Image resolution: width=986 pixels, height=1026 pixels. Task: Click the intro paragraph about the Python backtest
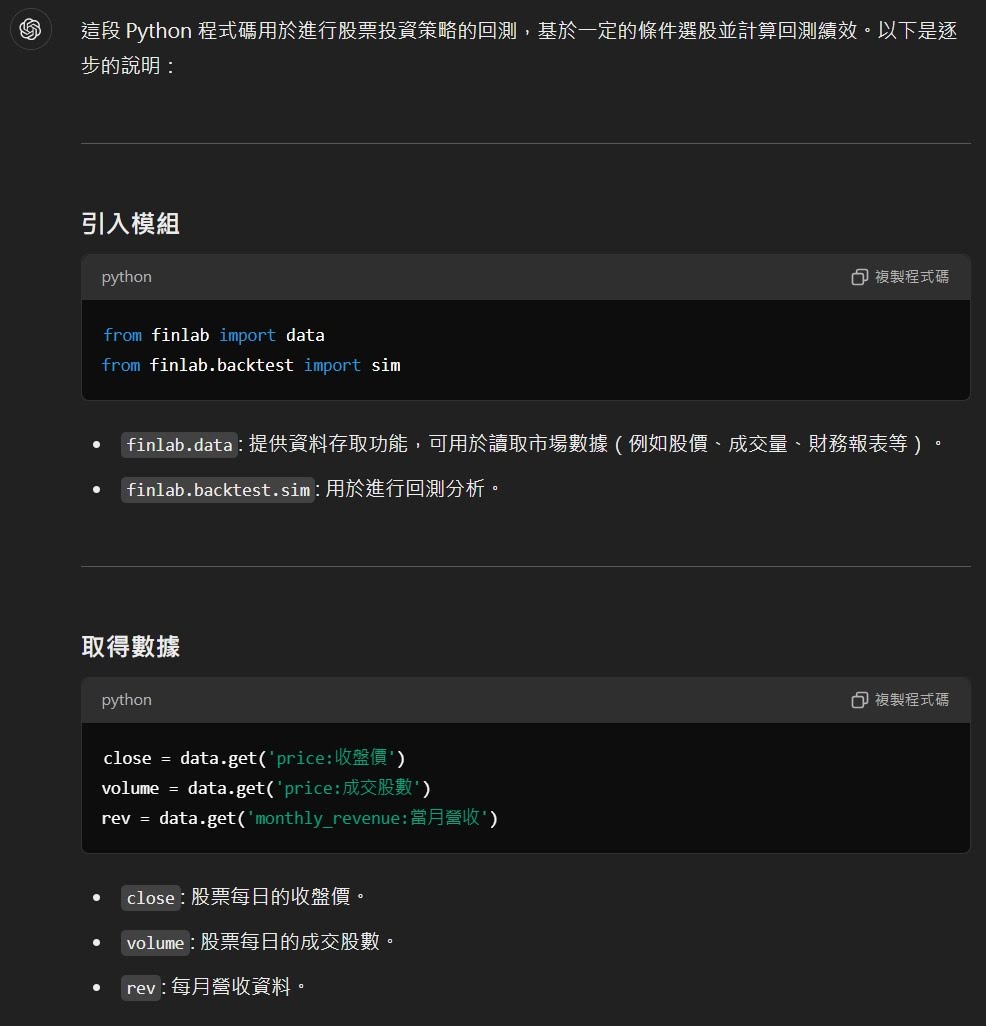[x=518, y=47]
